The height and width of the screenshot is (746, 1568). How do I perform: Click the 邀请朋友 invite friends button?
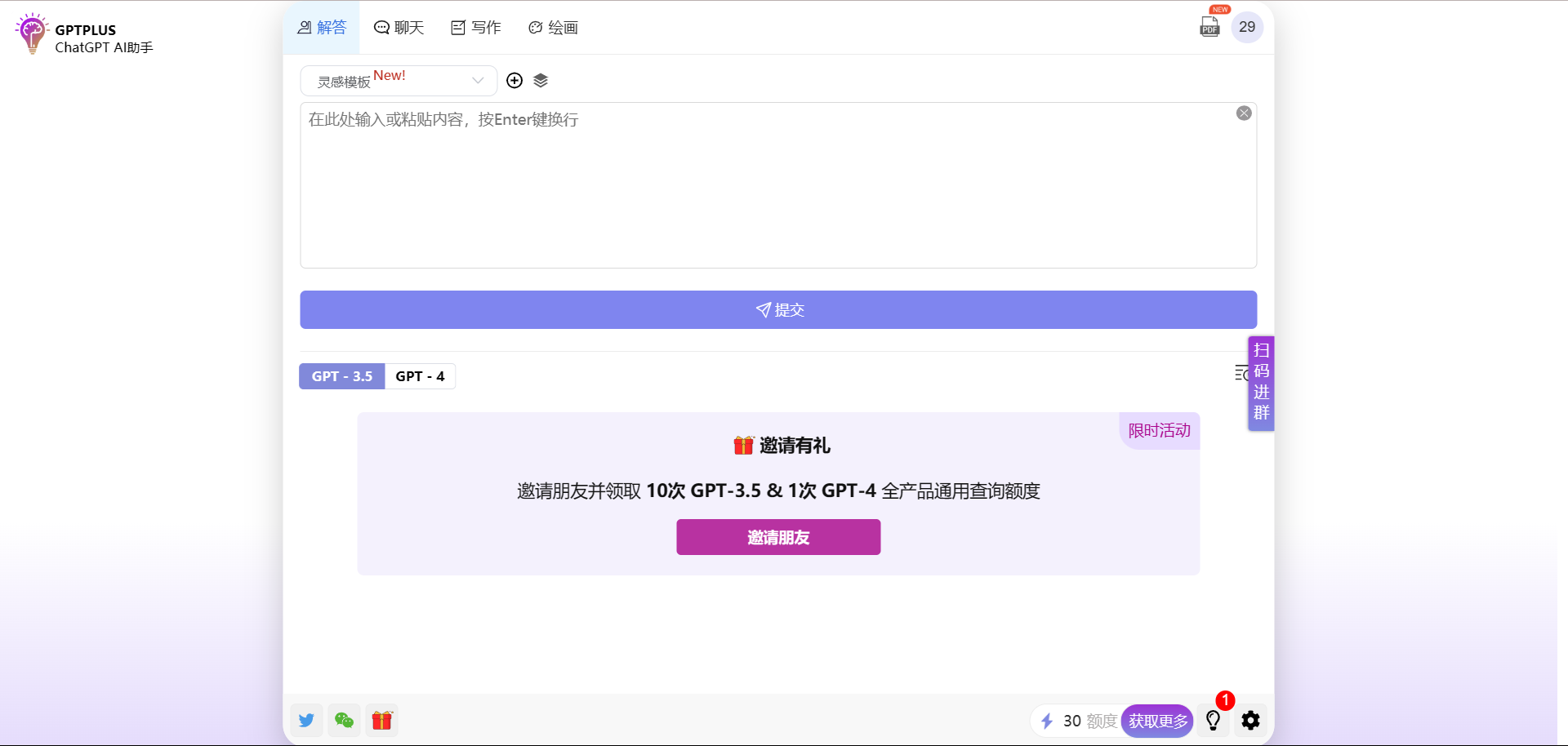pos(778,537)
